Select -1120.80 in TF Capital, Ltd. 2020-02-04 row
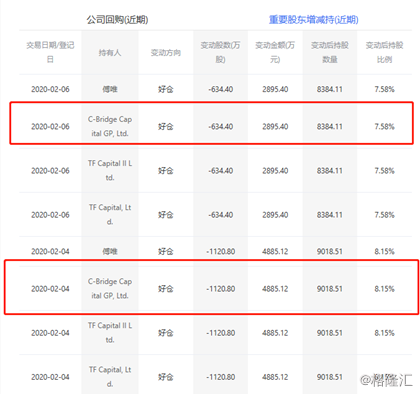Screen dimensions: 420x394 click(220, 377)
